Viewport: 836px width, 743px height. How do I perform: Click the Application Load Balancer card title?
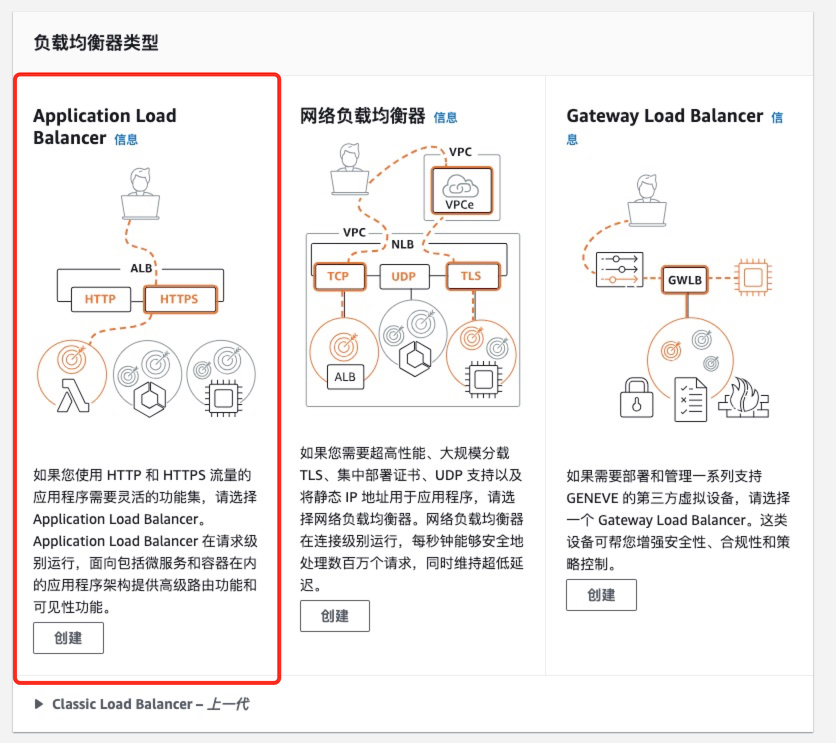(104, 126)
